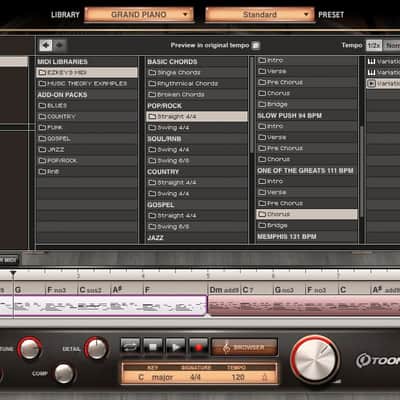Select Straight 4/4 under Pop/Rock
Screen dimensions: 400x400
click(x=197, y=116)
